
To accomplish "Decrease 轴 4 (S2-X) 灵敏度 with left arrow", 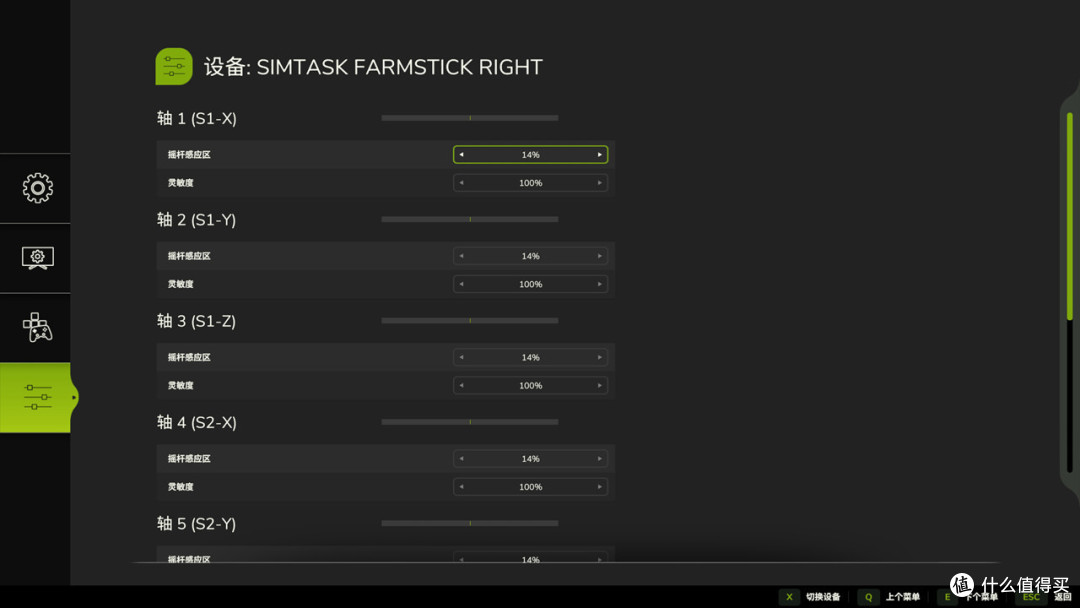I will 461,487.
